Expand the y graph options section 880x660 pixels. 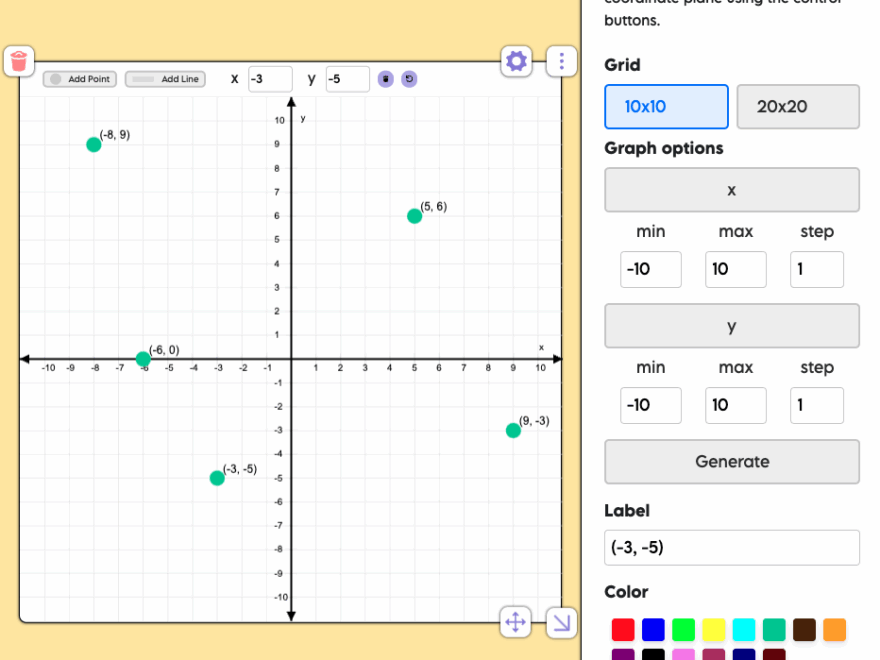(x=731, y=326)
